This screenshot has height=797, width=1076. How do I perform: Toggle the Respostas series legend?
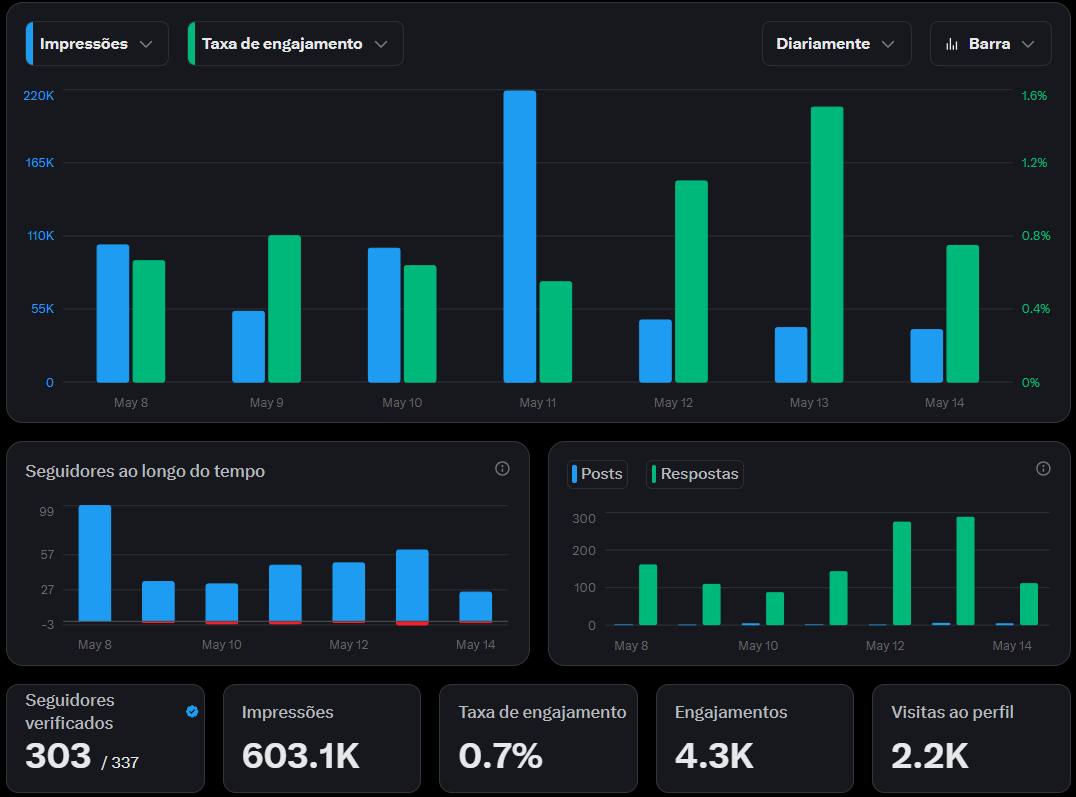(x=694, y=474)
